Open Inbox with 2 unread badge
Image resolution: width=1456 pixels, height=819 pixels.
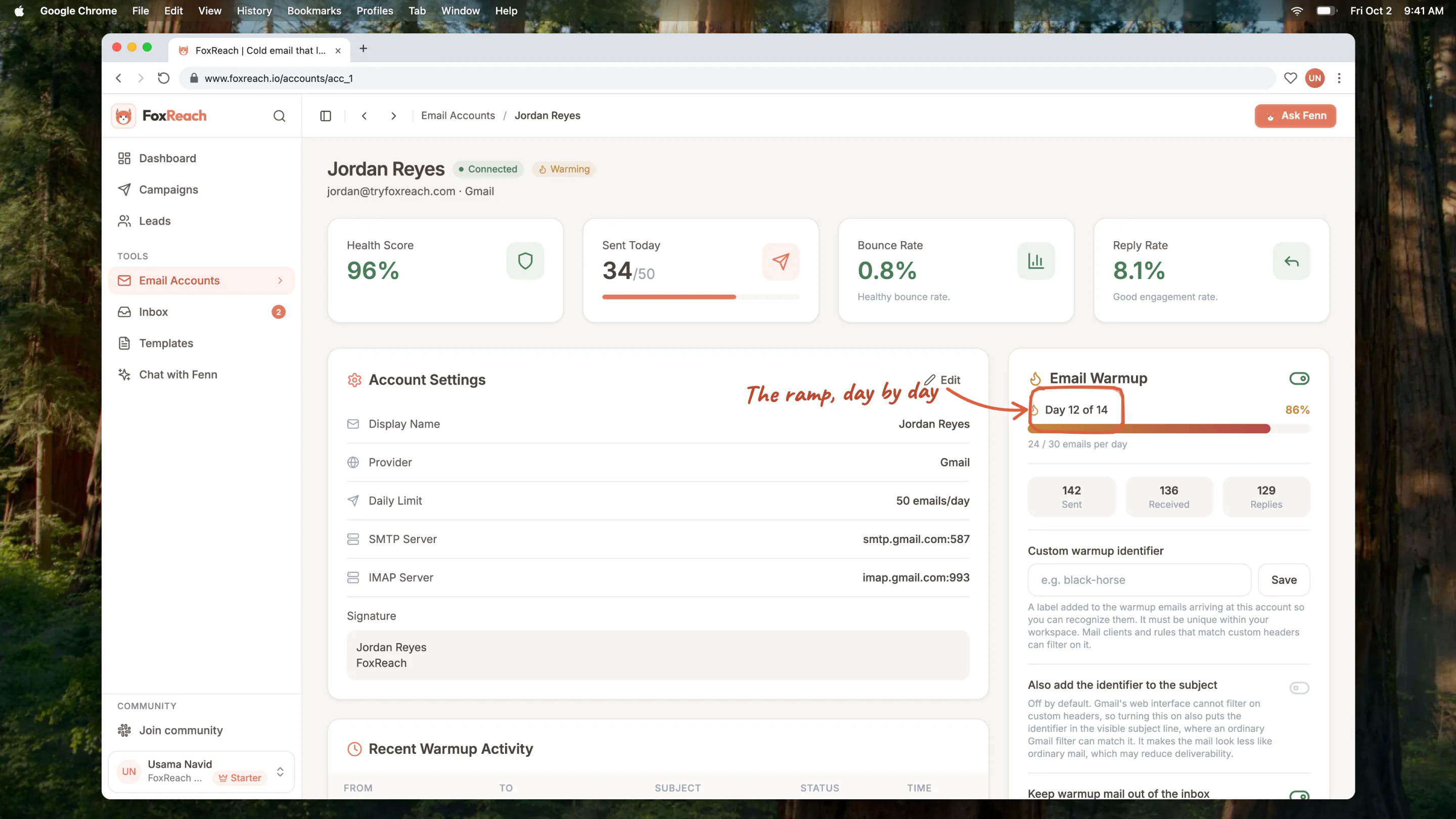click(202, 312)
